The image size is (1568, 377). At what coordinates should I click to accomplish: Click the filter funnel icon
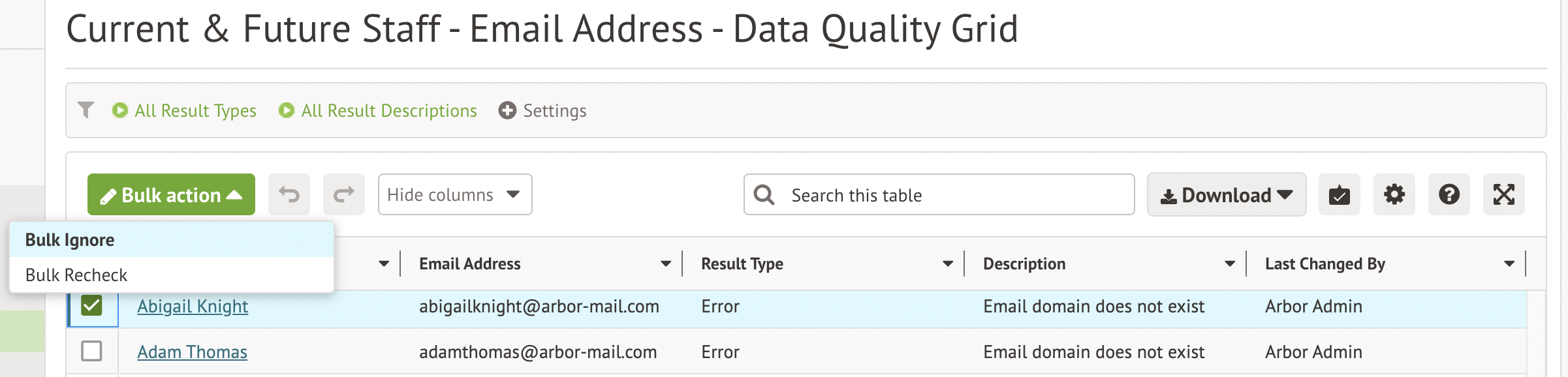86,110
